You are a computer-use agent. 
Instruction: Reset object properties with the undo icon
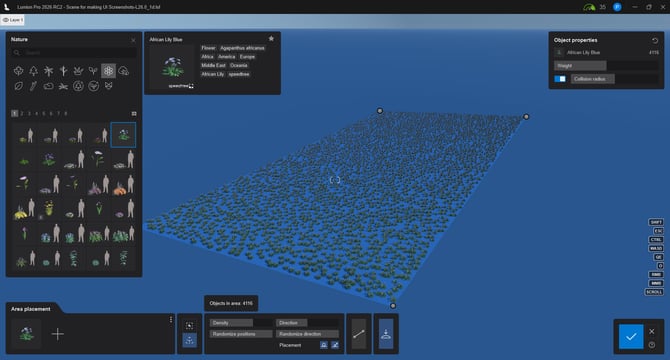[655, 41]
